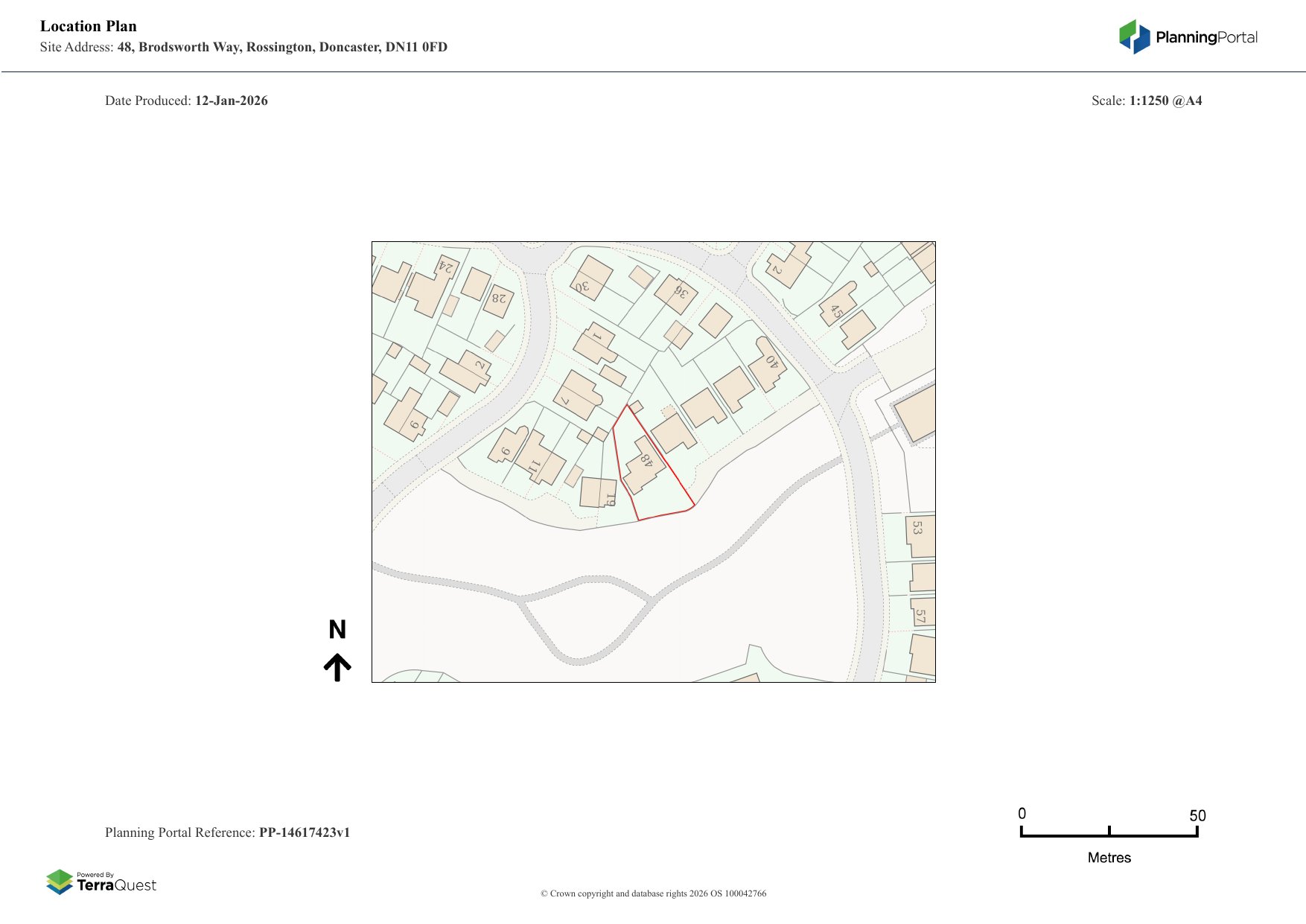Click the letter N compass label
Screen dimensions: 1306x924
(x=337, y=630)
